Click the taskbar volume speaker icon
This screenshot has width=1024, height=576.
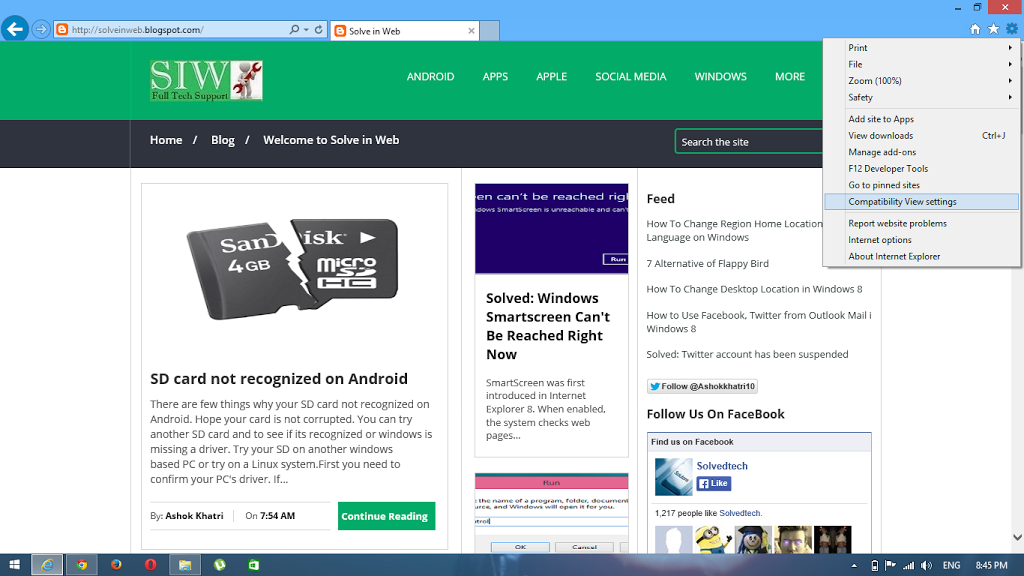[924, 565]
